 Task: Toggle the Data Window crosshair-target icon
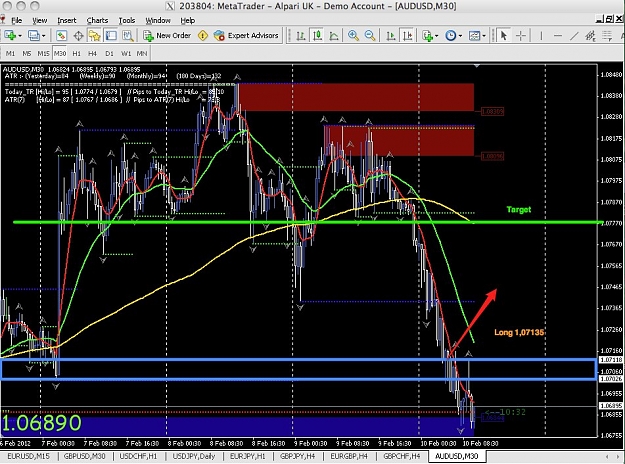pyautogui.click(x=78, y=36)
